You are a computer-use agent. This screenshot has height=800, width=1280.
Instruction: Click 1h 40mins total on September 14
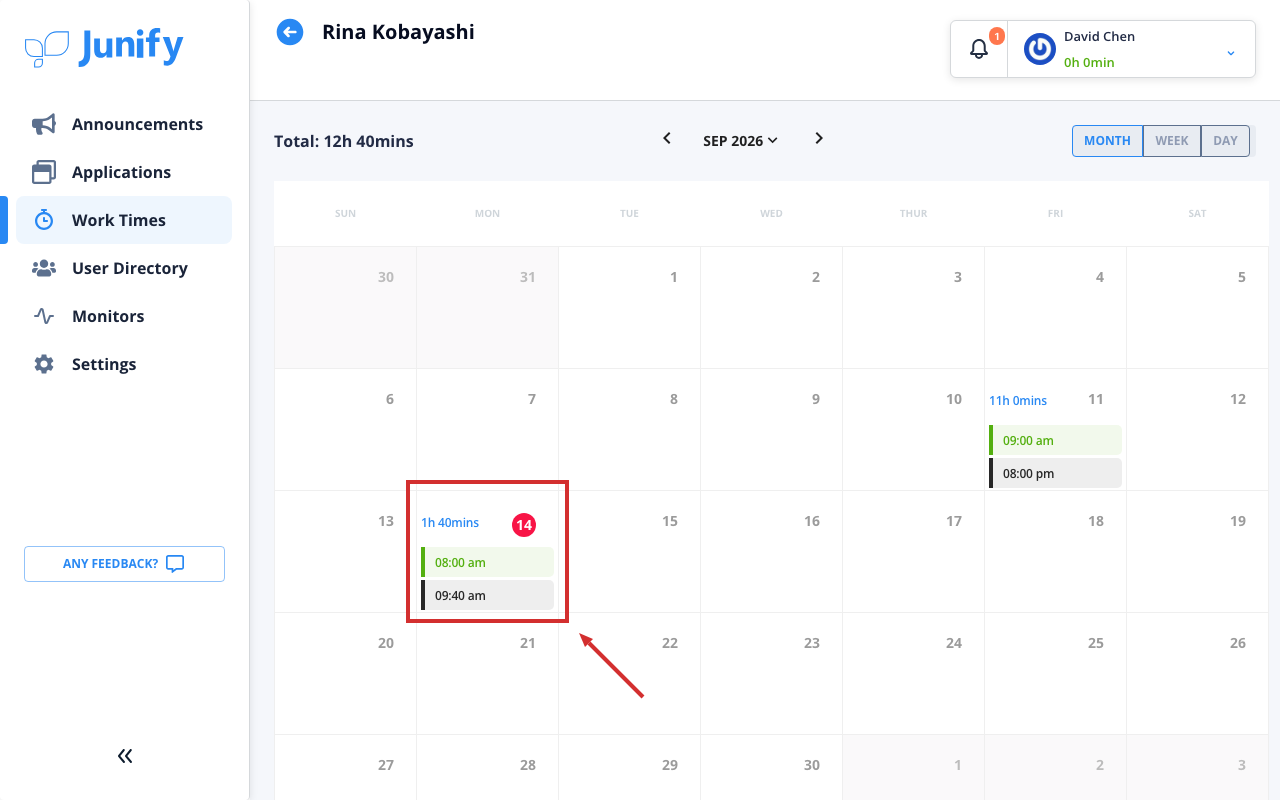coord(450,523)
